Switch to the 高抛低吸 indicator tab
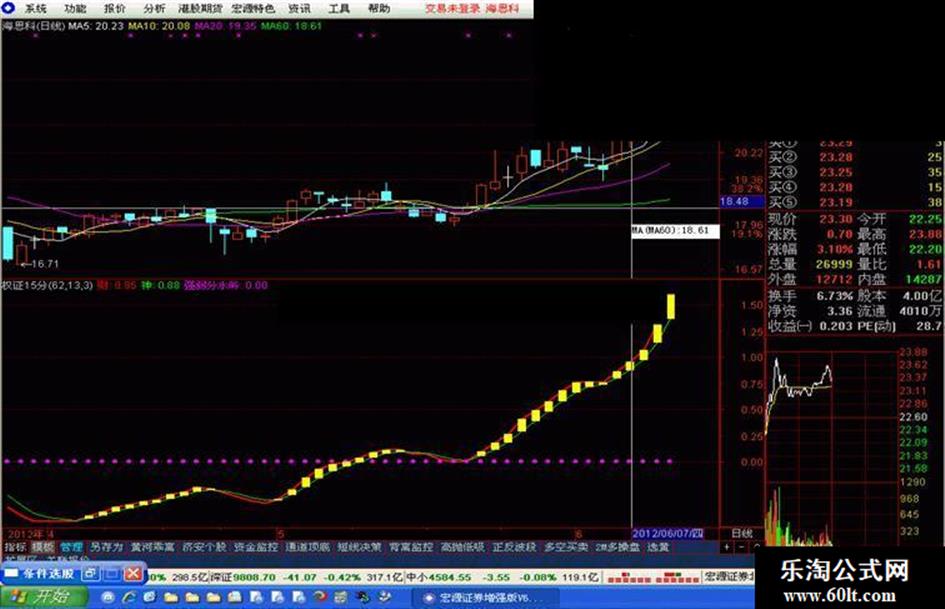Screen dimensions: 945x609 click(462, 547)
